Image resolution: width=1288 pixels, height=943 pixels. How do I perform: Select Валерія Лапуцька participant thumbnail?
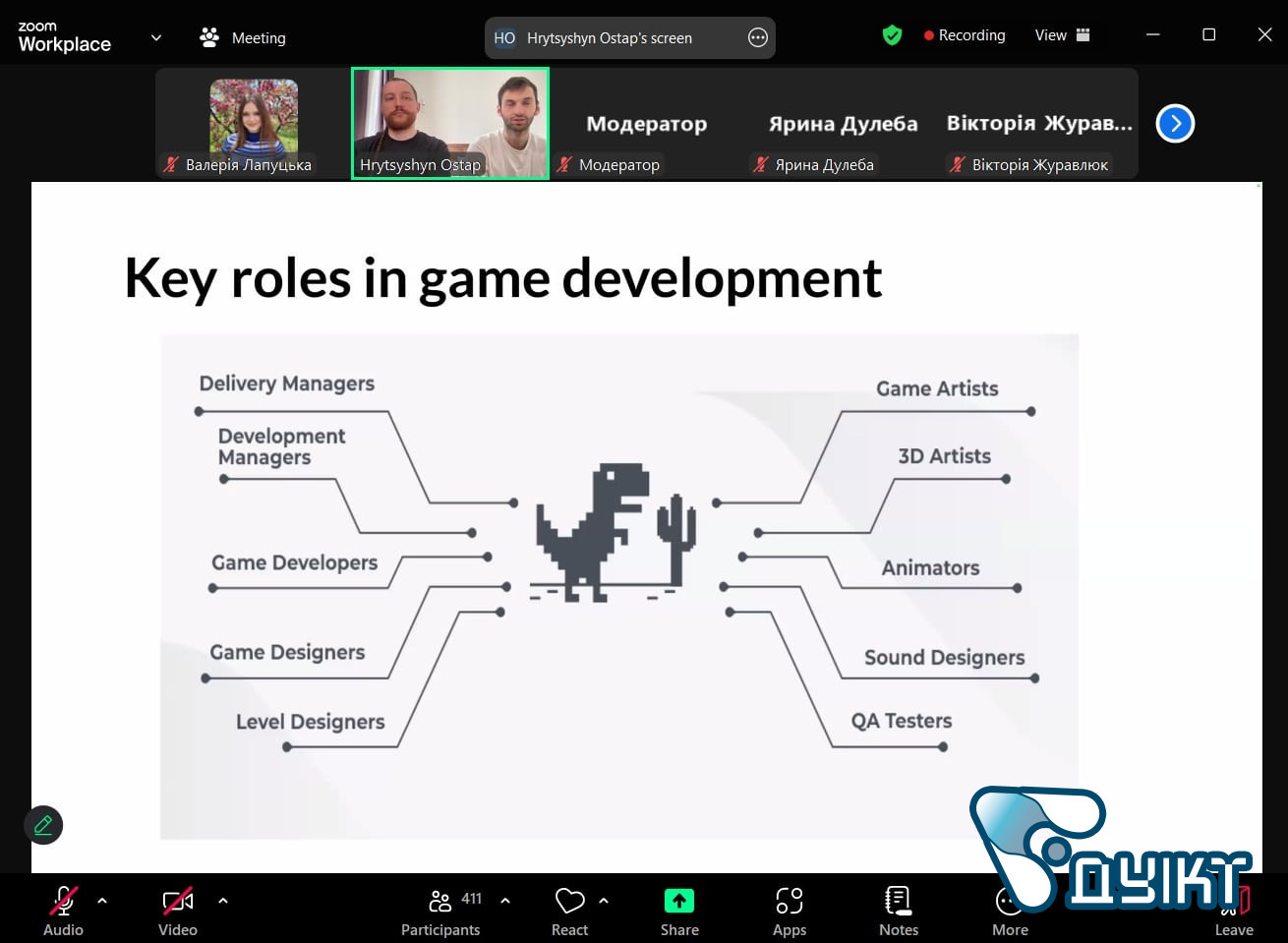pos(254,124)
